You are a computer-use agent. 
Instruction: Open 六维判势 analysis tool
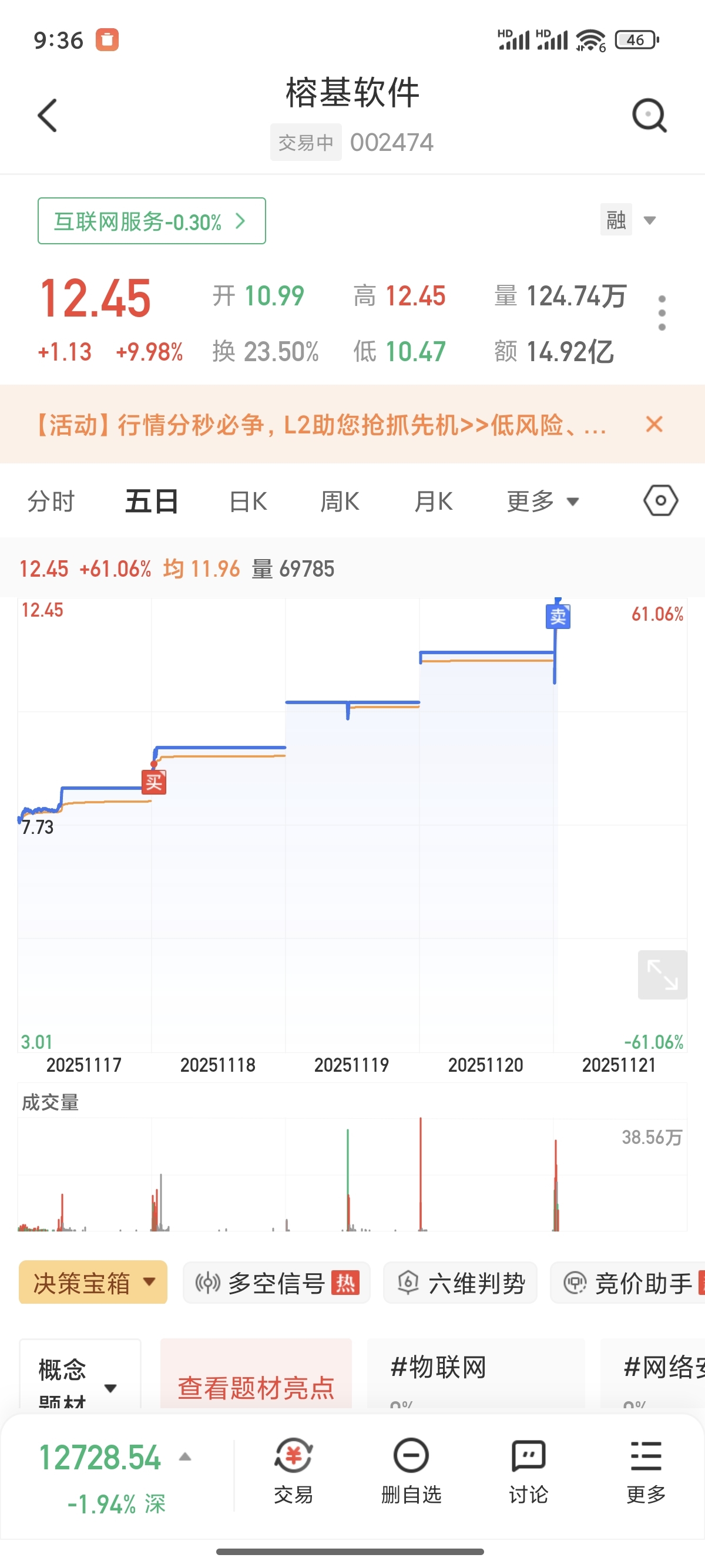tap(460, 1282)
